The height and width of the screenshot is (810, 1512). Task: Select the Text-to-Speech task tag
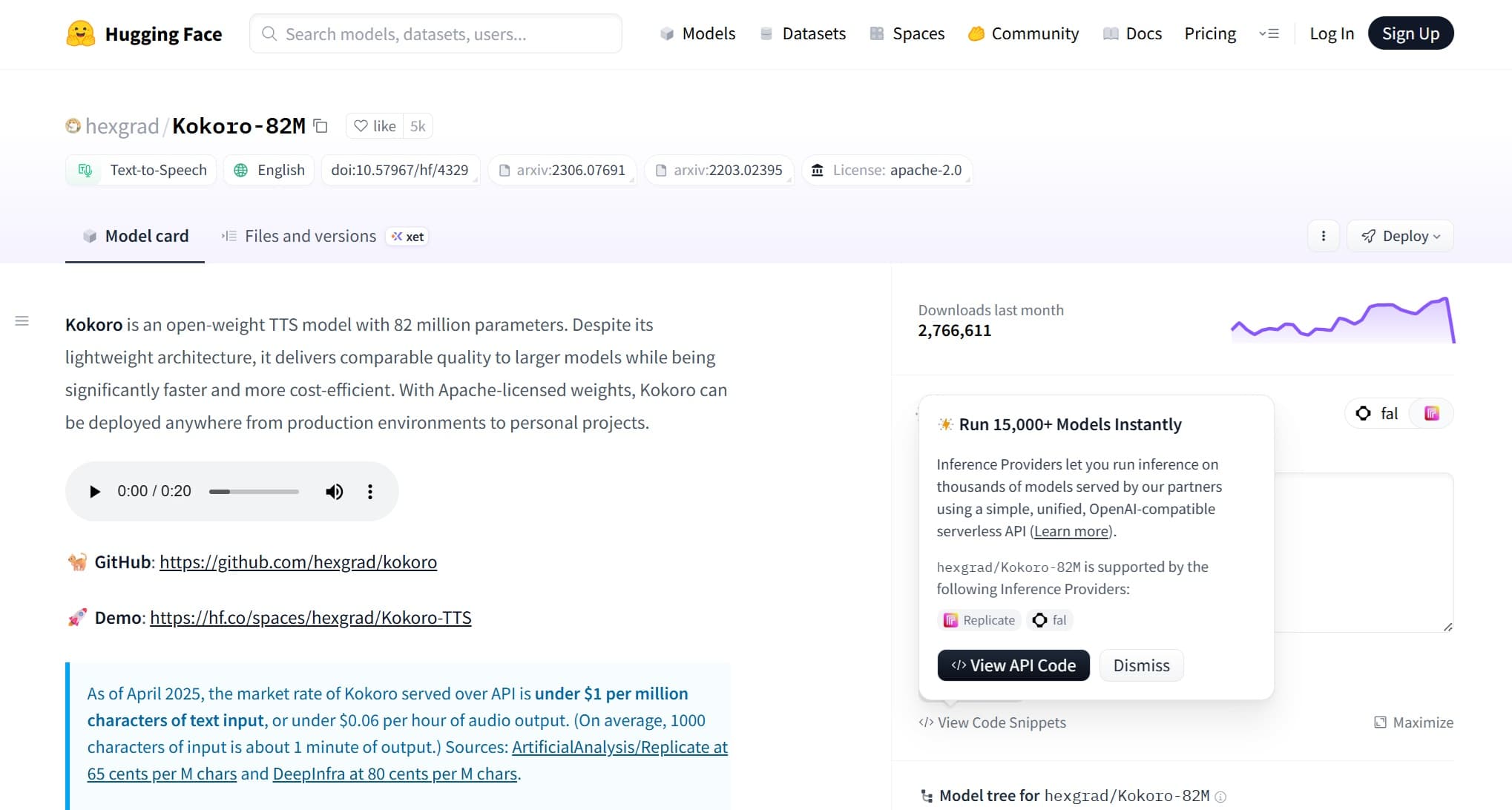pos(140,170)
